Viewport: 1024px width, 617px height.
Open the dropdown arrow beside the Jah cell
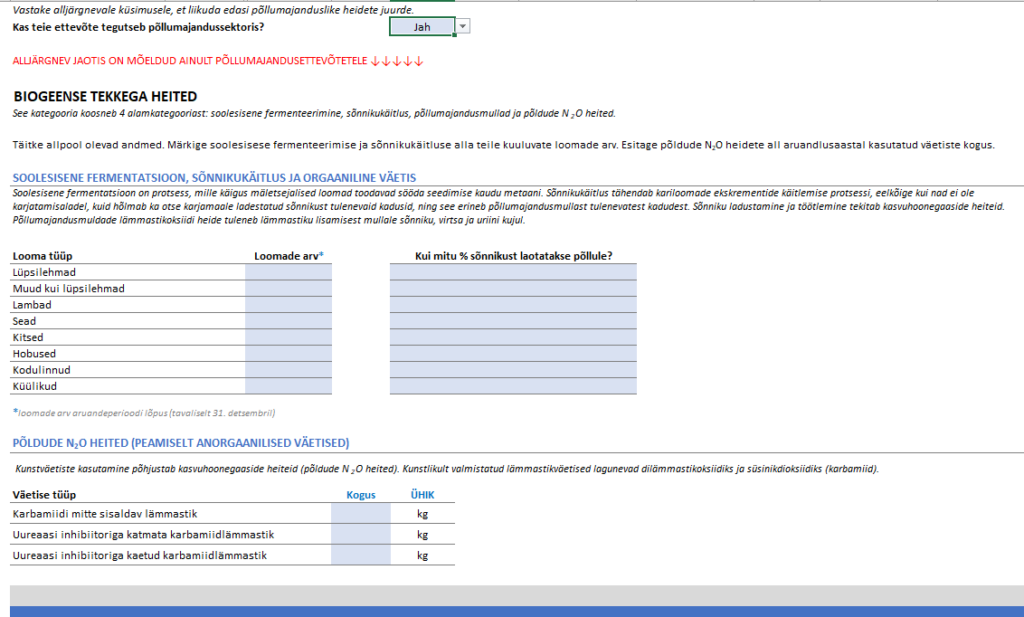(x=462, y=27)
